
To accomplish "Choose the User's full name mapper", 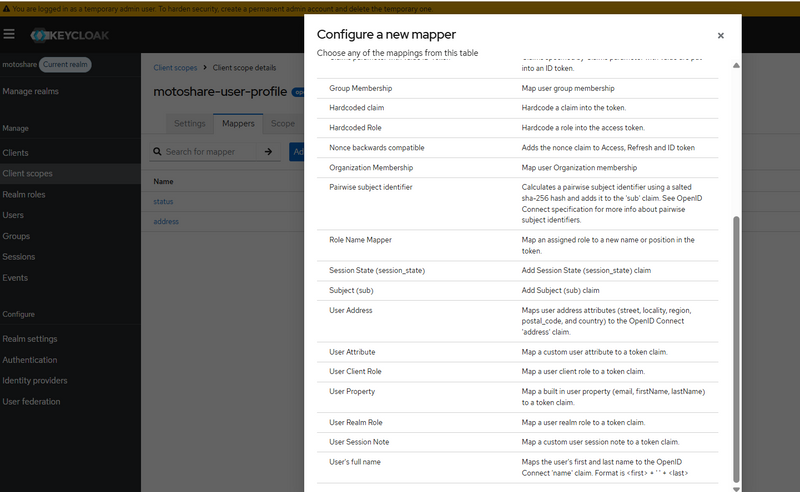I will (x=357, y=461).
